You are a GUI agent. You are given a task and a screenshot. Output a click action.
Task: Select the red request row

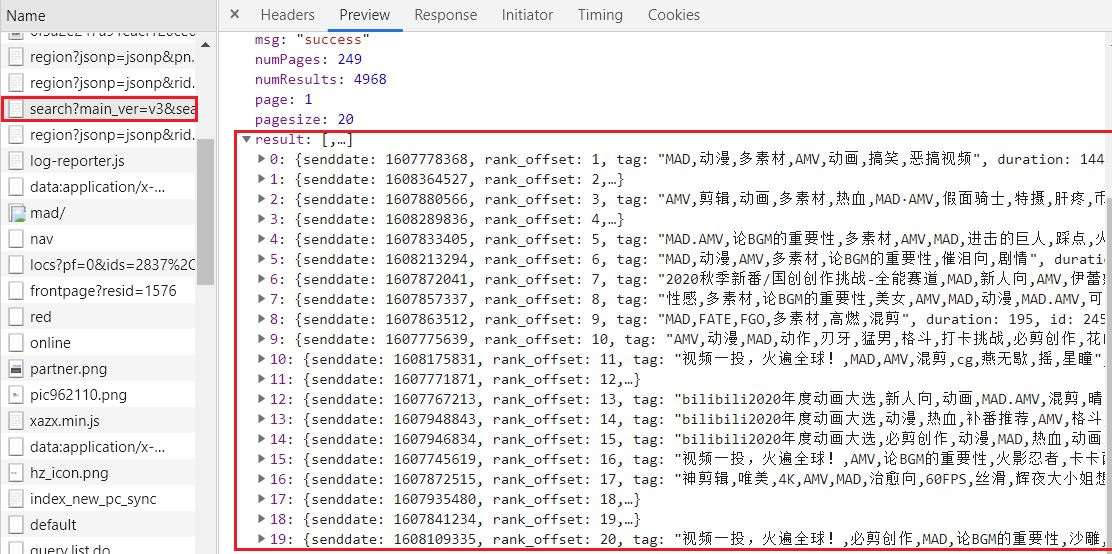click(98, 316)
